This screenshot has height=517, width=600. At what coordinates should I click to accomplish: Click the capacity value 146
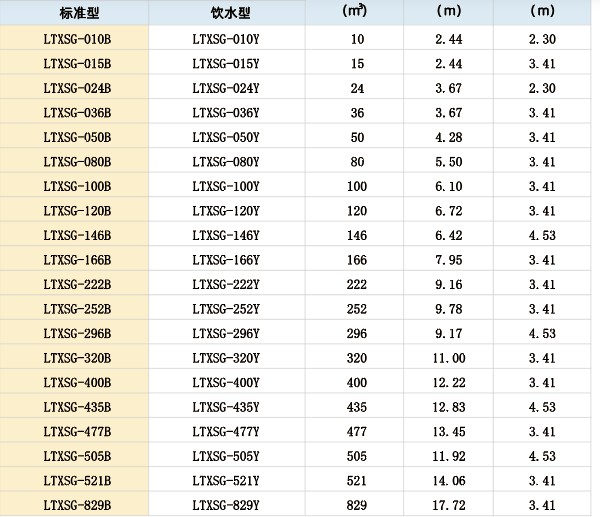click(357, 235)
